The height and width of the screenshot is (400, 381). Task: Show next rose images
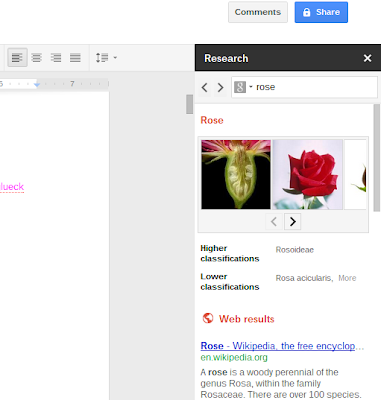[292, 222]
